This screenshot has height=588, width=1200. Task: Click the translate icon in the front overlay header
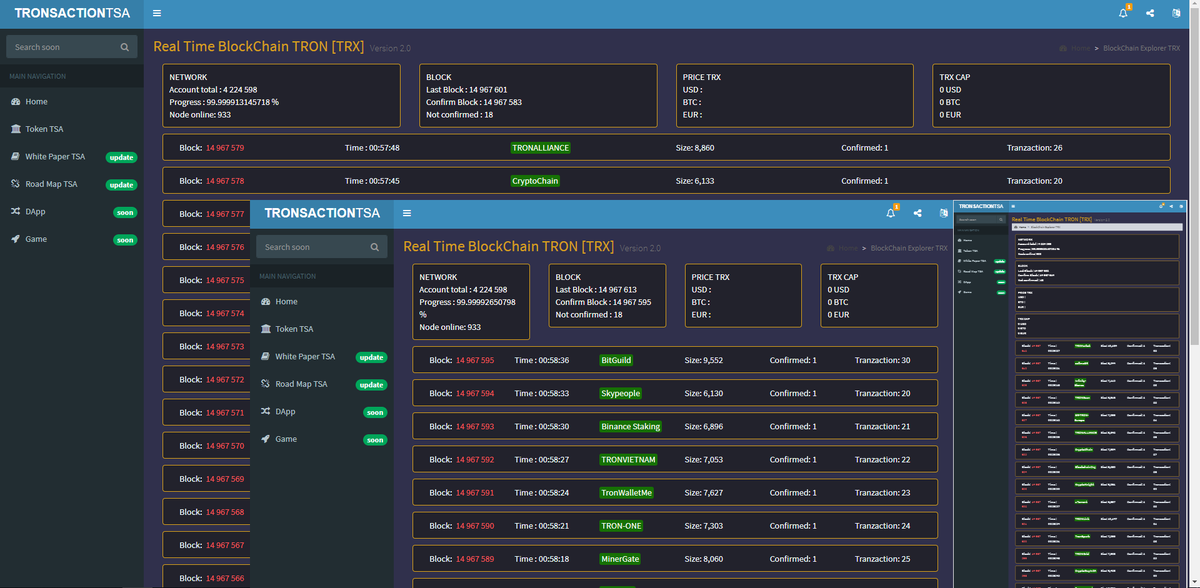tap(943, 213)
